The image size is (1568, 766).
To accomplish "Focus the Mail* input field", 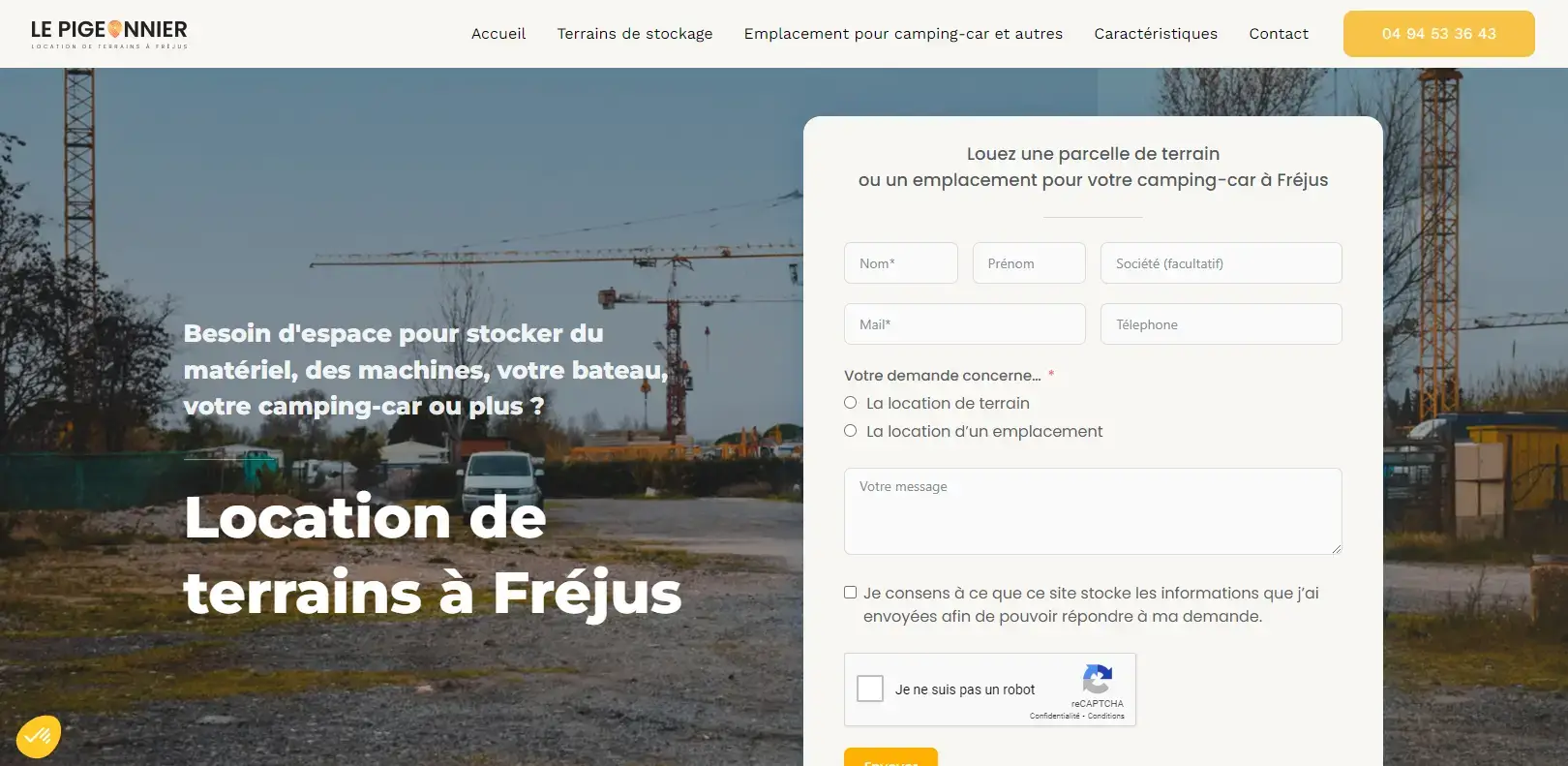I will click(965, 324).
